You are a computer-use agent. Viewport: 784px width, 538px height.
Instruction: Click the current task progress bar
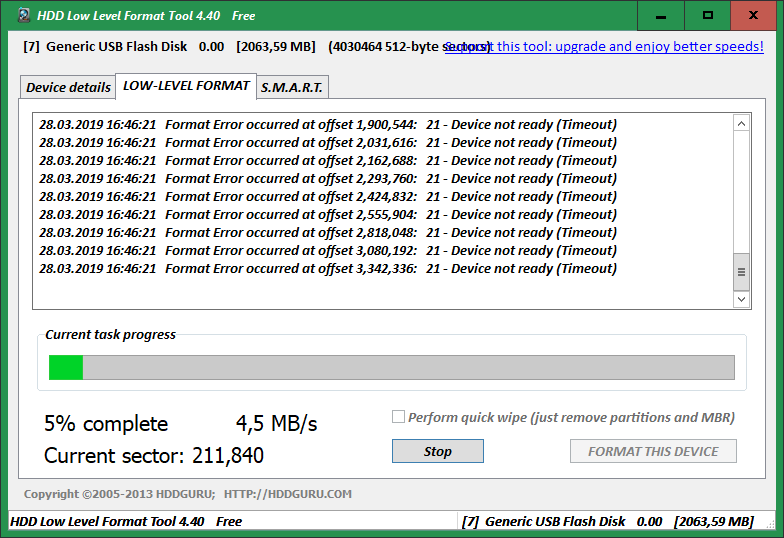[x=392, y=368]
